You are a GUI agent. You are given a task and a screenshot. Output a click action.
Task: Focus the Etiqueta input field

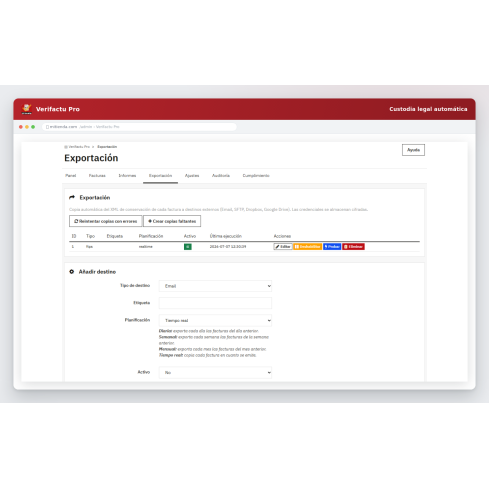tap(215, 303)
